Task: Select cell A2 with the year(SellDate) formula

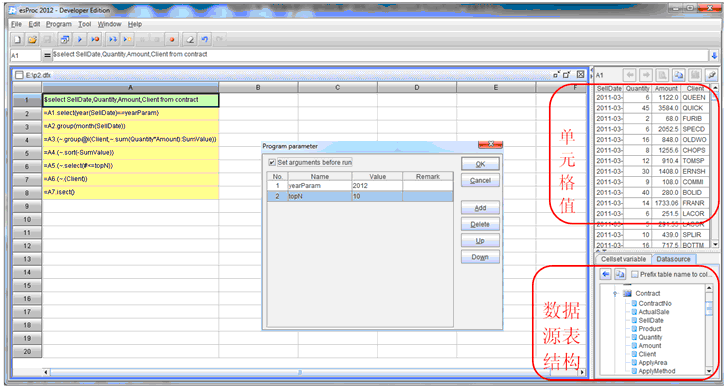Action: [130, 113]
